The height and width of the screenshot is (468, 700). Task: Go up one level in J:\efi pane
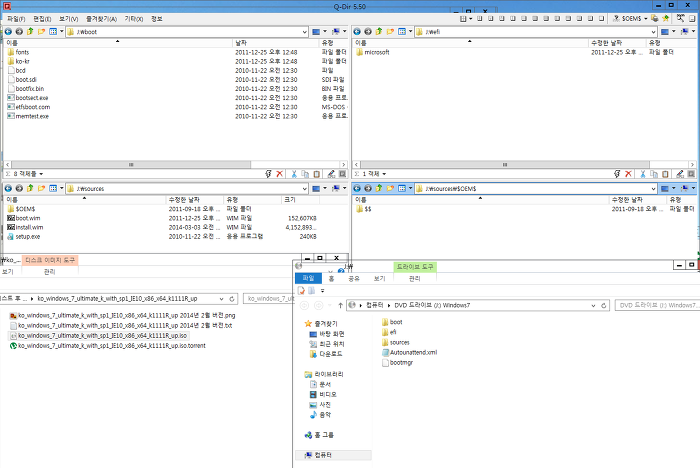coord(379,32)
